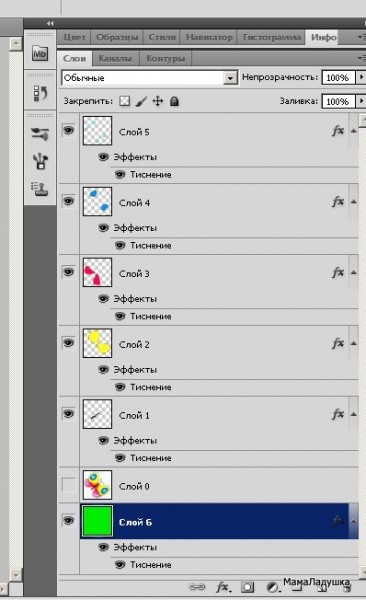The height and width of the screenshot is (600, 366).
Task: Open the Clone Source stamp panel icon
Action: [x=40, y=189]
